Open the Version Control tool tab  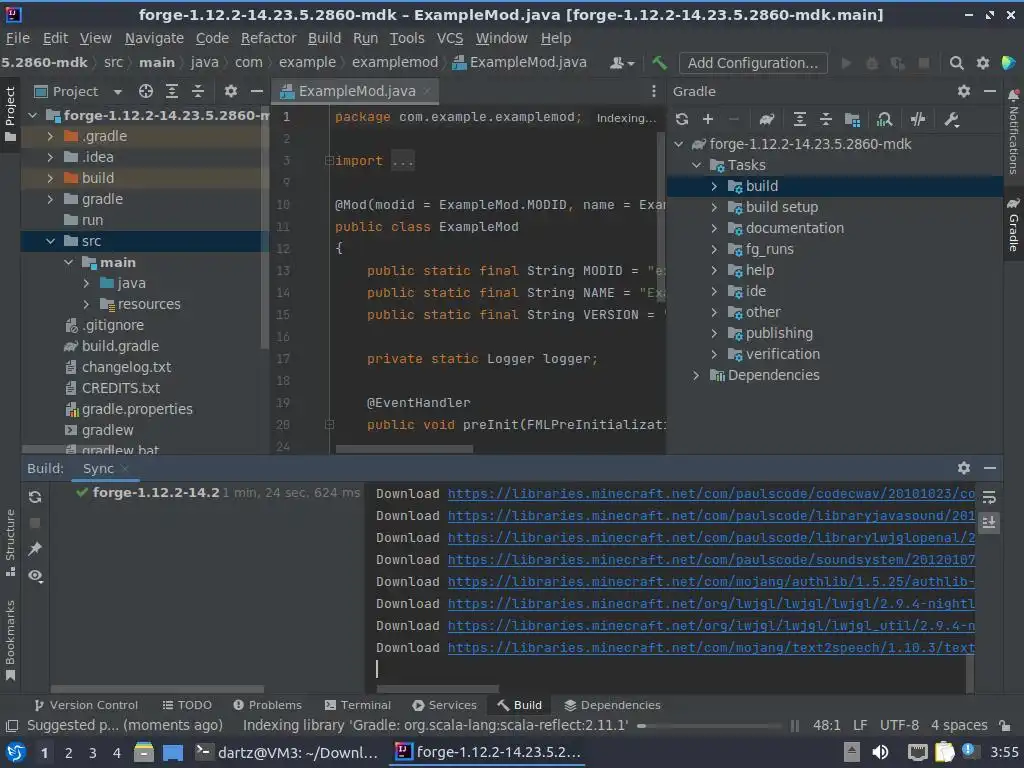tap(86, 705)
